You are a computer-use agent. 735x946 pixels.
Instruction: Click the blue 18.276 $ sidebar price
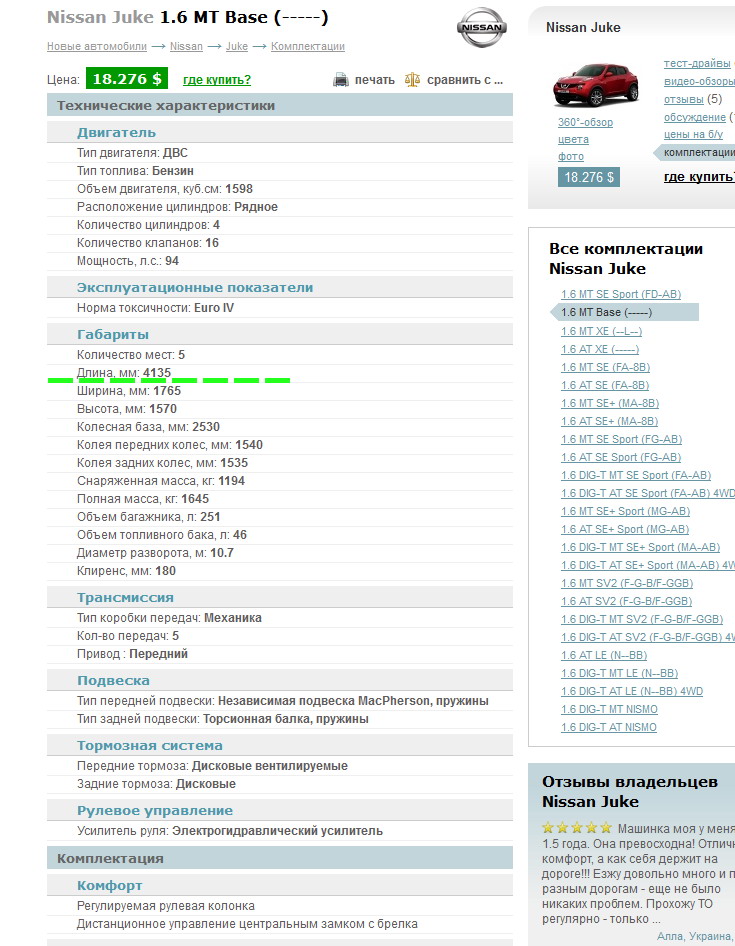pos(589,177)
